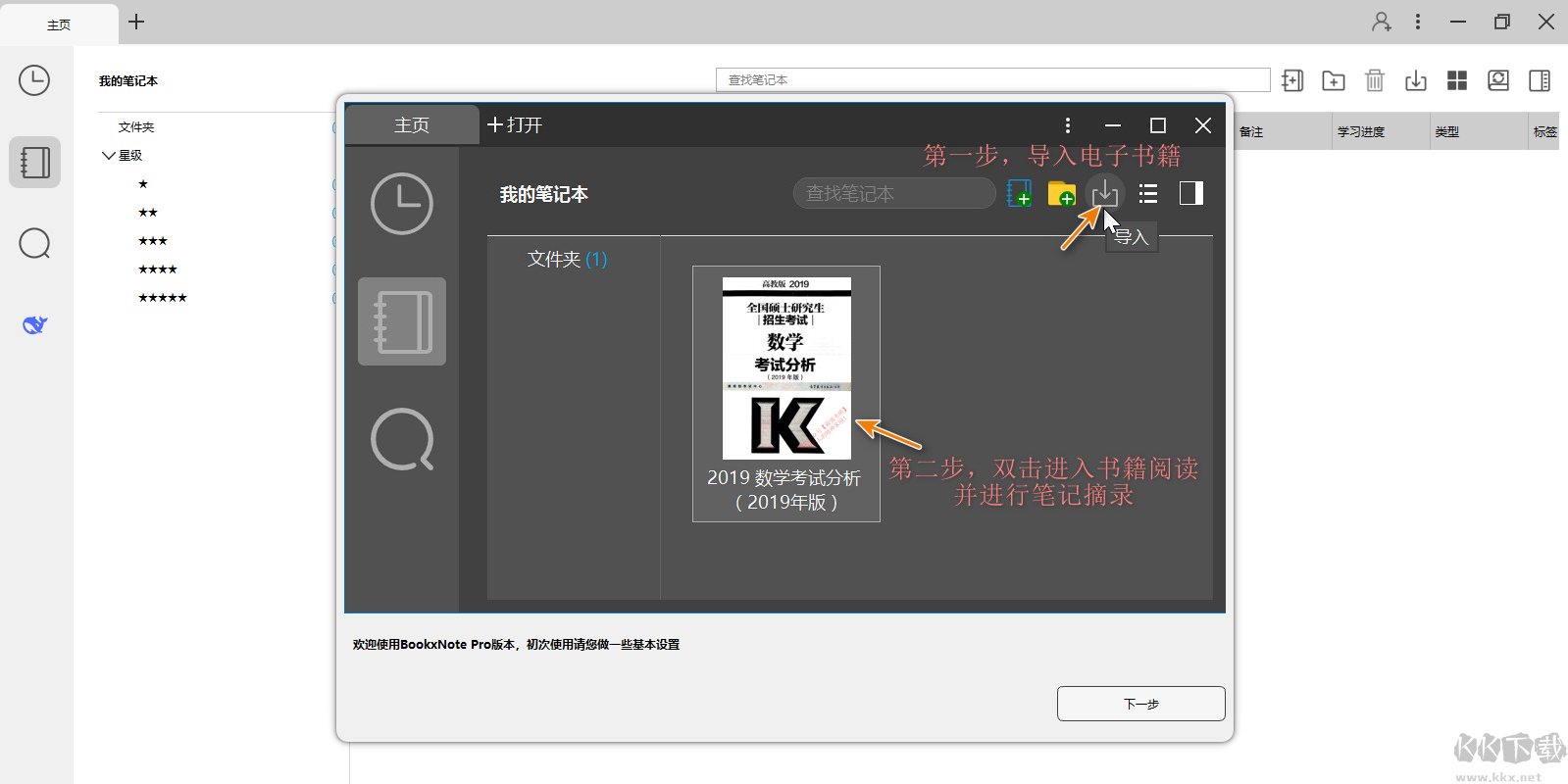The width and height of the screenshot is (1568, 784).
Task: Open the blue whale AI assistant icon
Action: 34,324
